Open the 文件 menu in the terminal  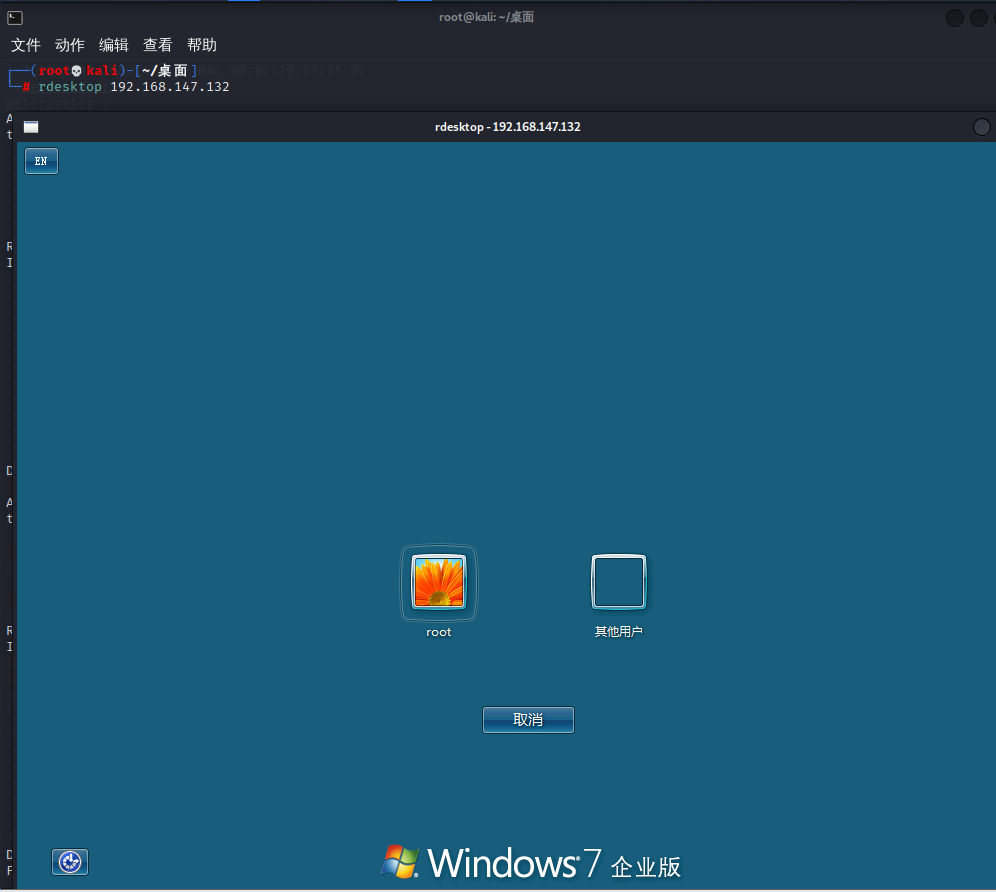click(25, 45)
